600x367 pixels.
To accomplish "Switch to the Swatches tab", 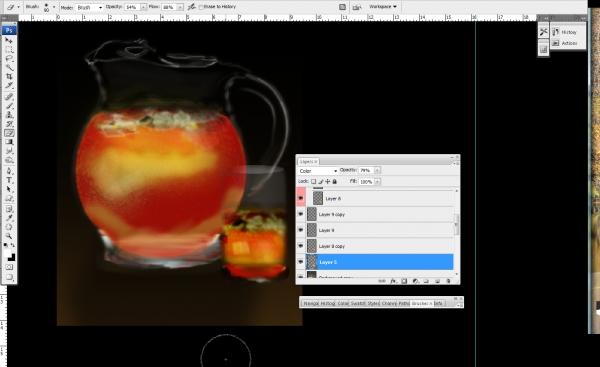I will [357, 303].
